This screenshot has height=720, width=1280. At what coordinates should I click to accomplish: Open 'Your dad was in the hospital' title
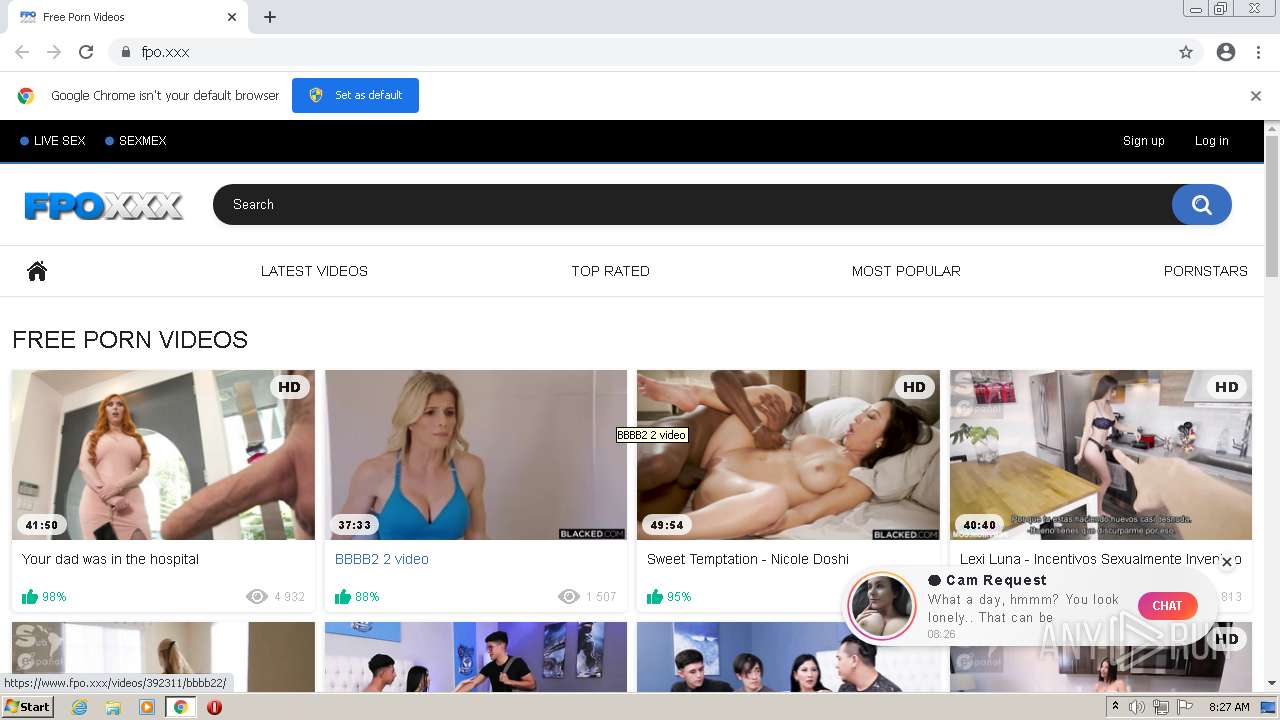click(110, 559)
